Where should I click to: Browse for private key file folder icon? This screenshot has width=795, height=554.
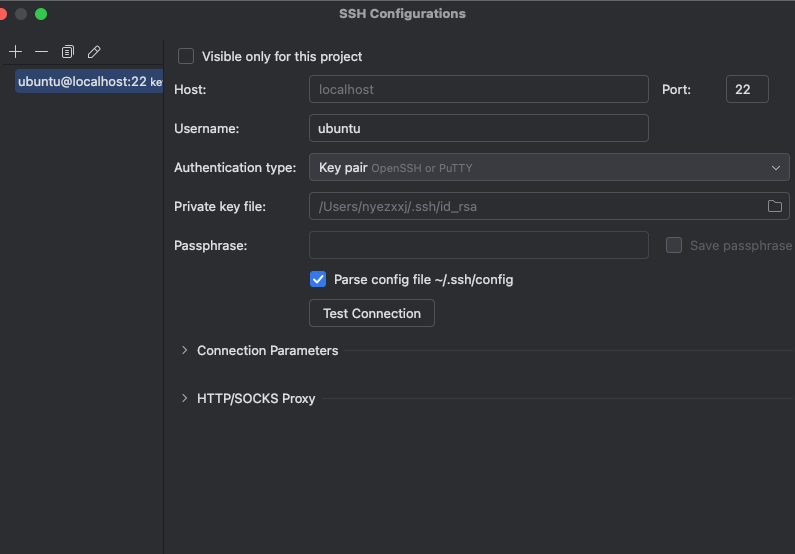click(774, 206)
